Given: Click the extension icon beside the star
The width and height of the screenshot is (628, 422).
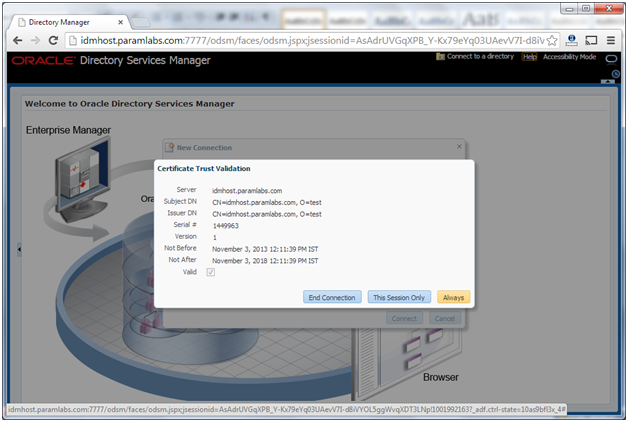Looking at the screenshot, I should click(x=572, y=40).
